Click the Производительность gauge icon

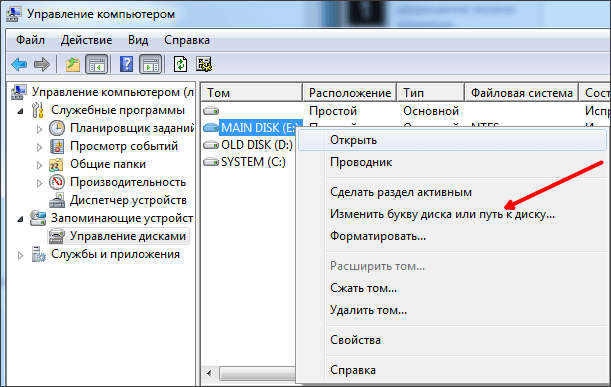[57, 182]
